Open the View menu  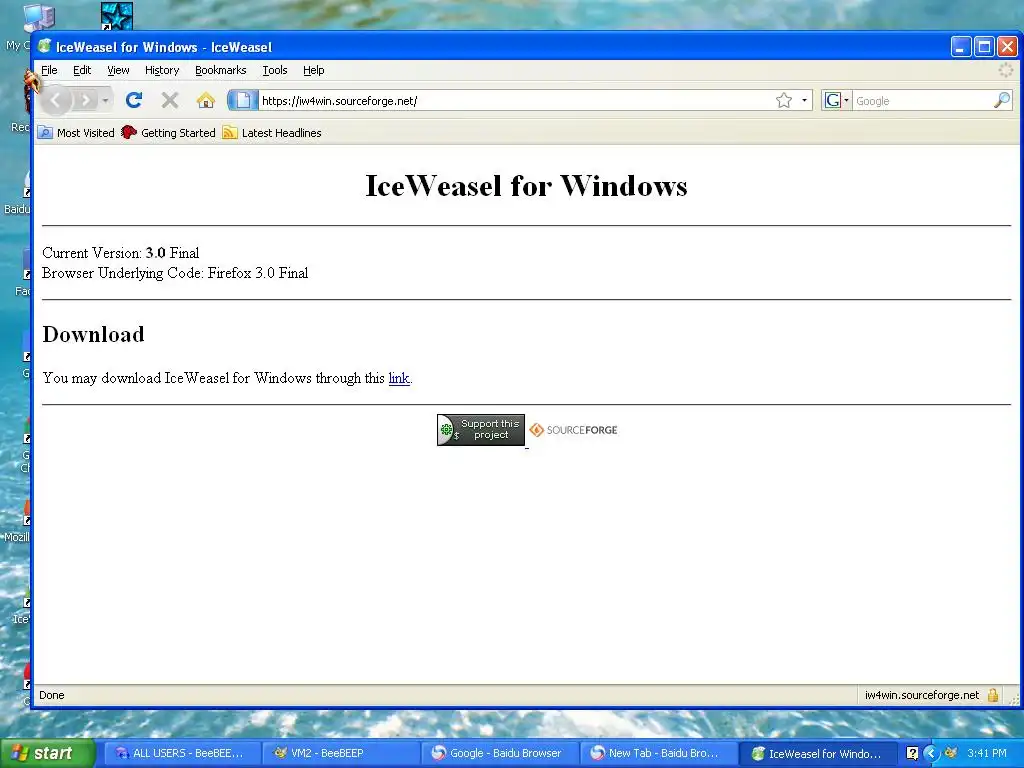(x=118, y=70)
